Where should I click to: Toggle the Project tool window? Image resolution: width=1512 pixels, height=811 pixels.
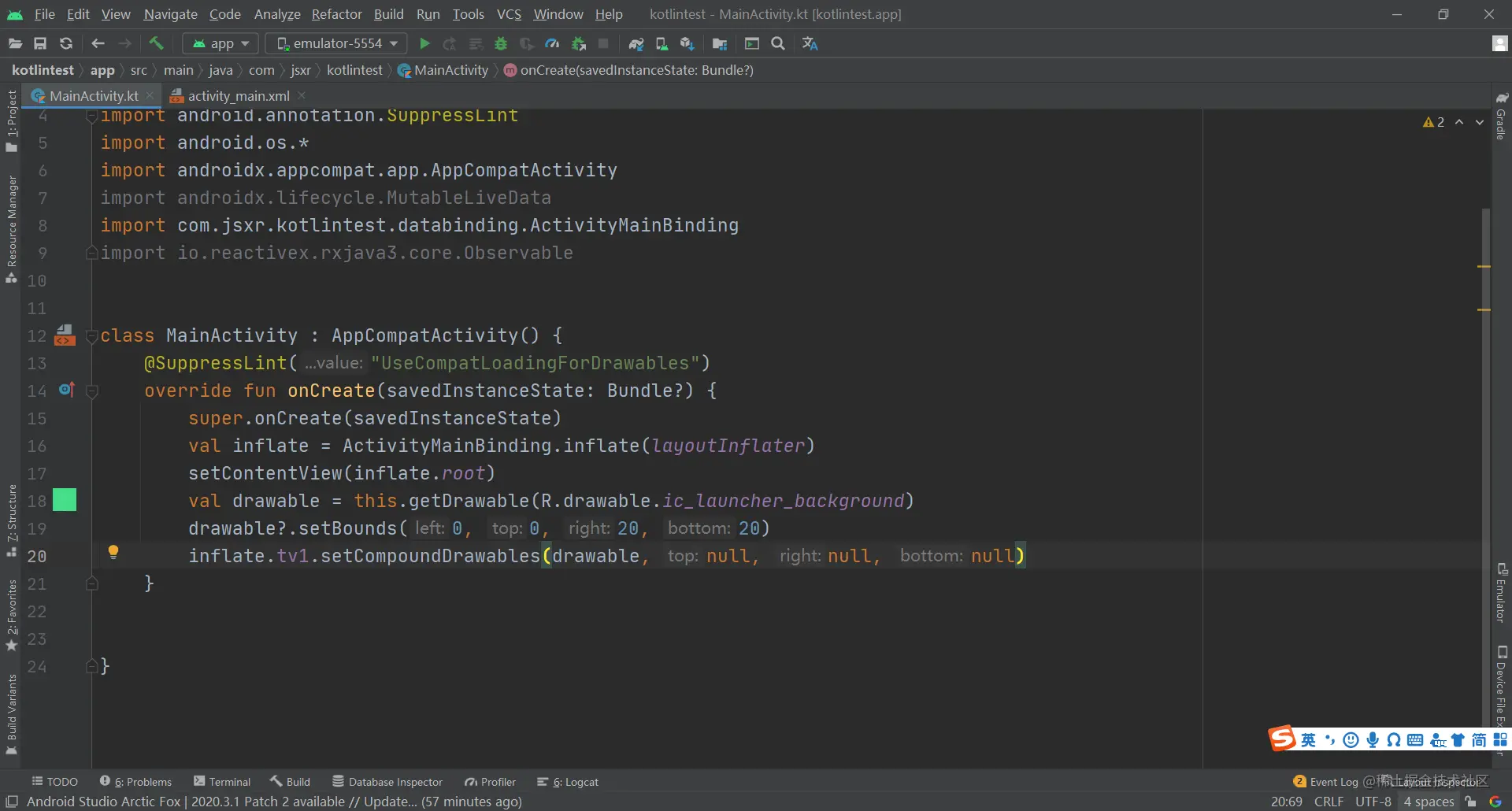click(x=12, y=120)
